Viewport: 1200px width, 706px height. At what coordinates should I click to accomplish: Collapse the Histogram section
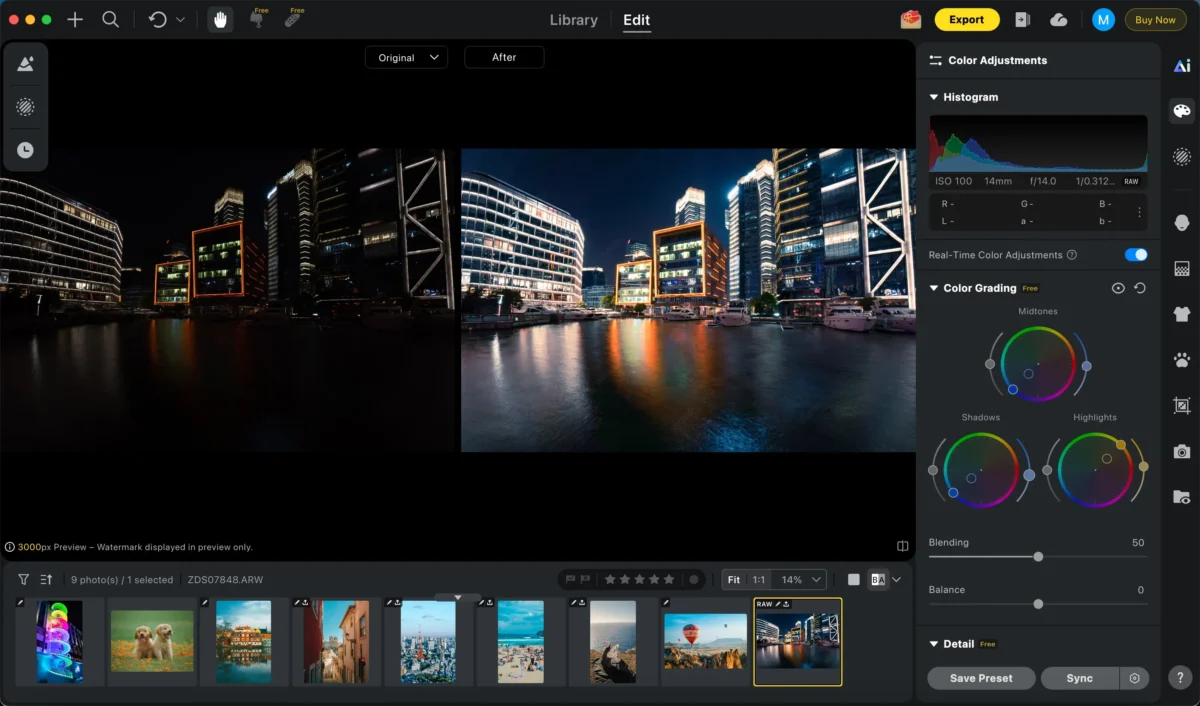(934, 97)
